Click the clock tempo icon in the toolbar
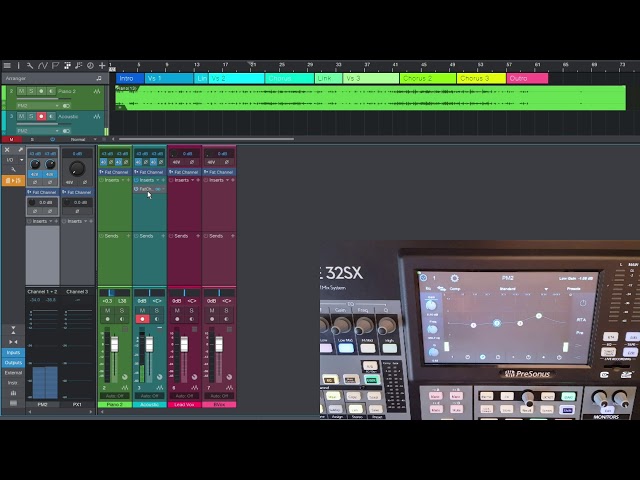 tap(90, 65)
